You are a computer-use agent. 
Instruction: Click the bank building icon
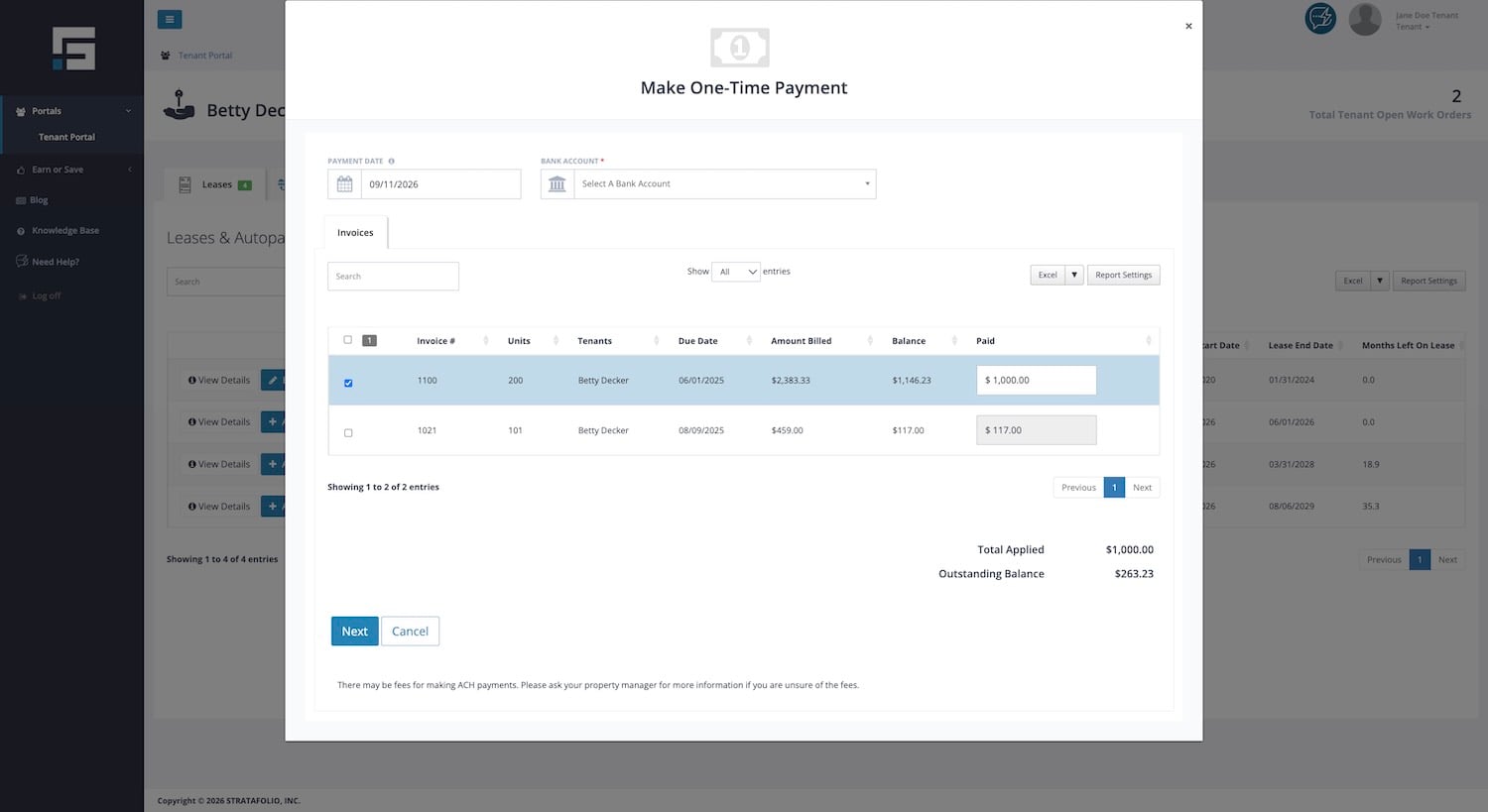coord(558,184)
